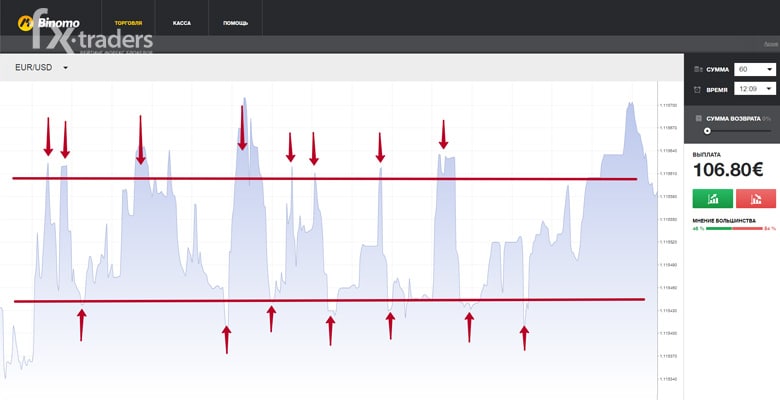The width and height of the screenshot is (780, 400).
Task: Click the red down-trade button
Action: click(756, 199)
